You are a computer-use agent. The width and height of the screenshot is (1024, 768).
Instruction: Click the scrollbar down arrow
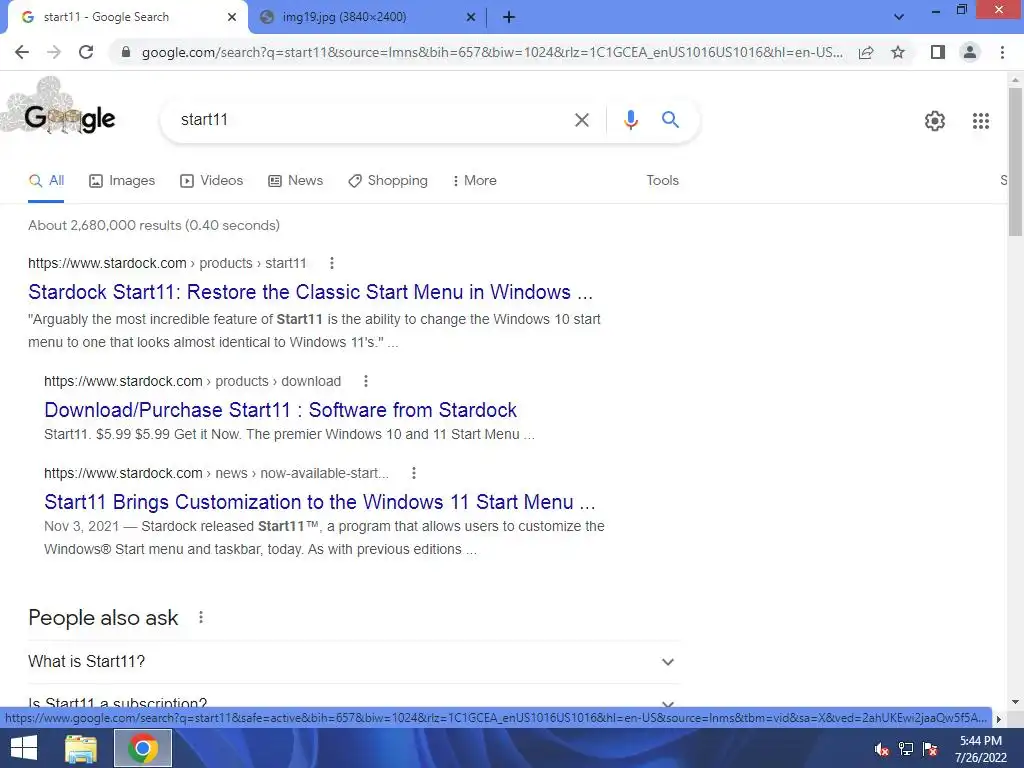(1015, 702)
